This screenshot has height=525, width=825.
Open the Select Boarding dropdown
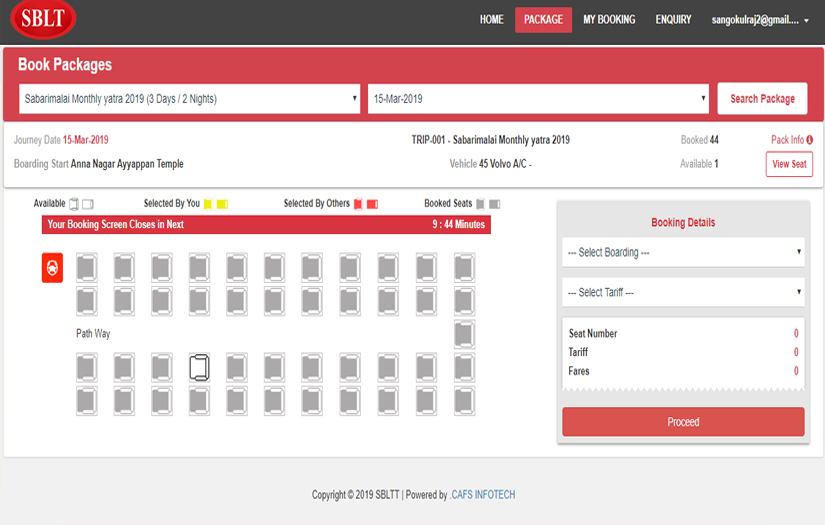(x=683, y=252)
